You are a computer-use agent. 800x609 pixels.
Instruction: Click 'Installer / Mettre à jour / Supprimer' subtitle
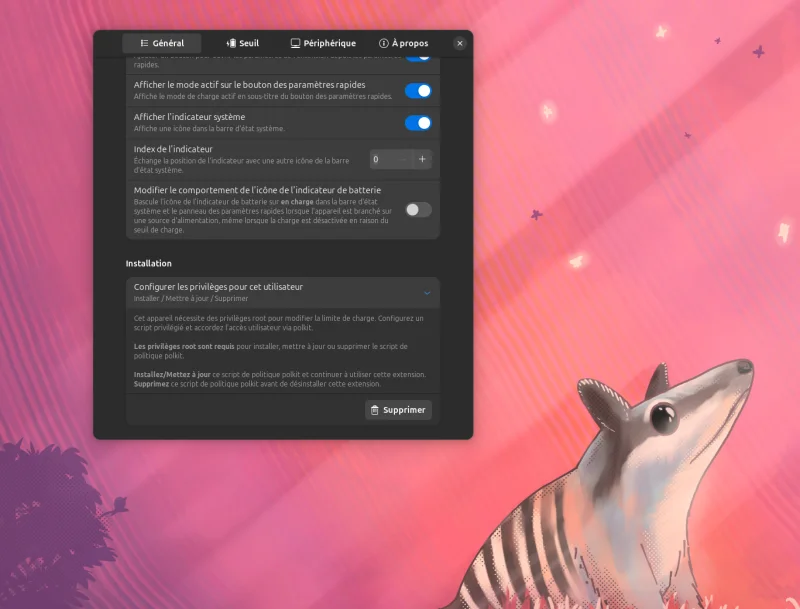coord(191,298)
